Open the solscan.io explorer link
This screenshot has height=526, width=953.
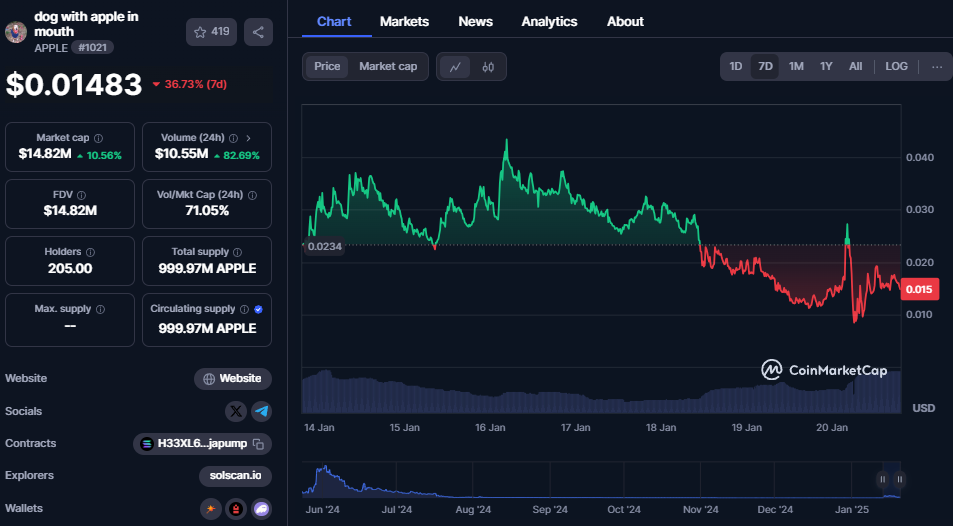click(235, 476)
